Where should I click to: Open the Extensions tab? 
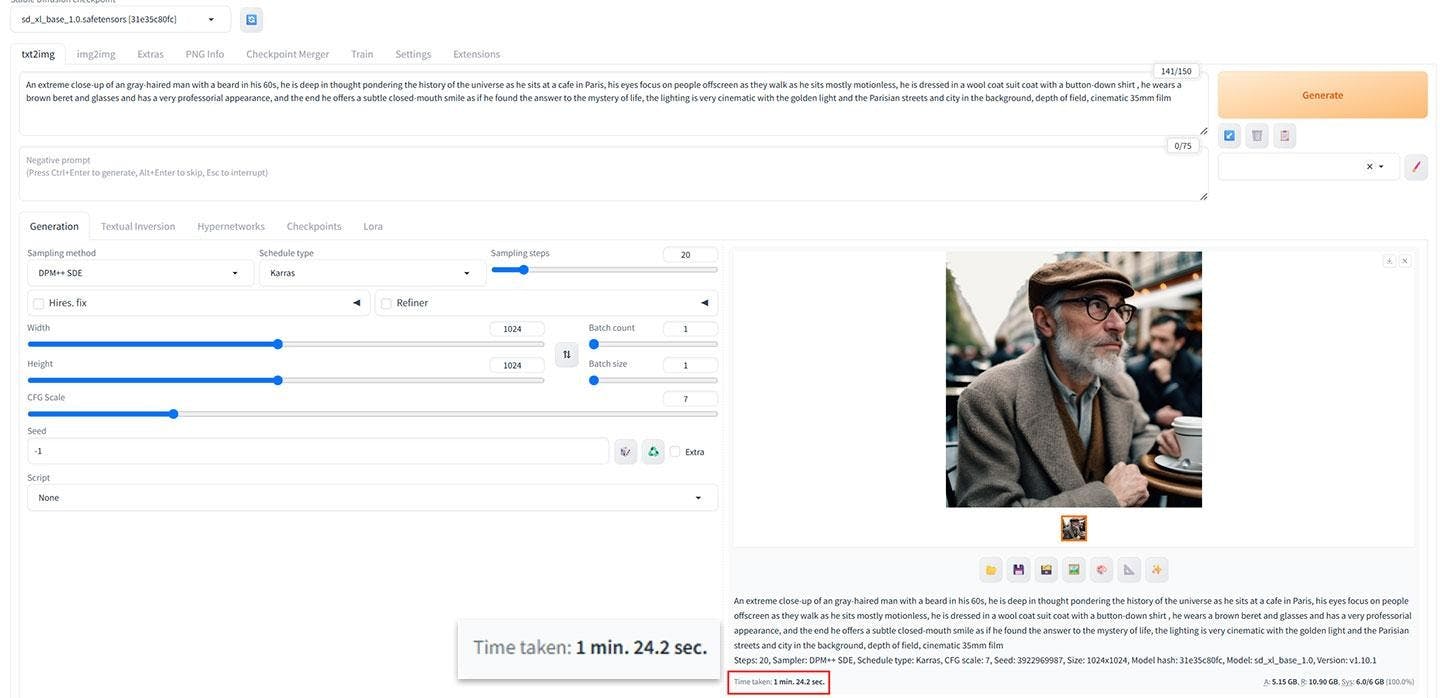pos(477,54)
